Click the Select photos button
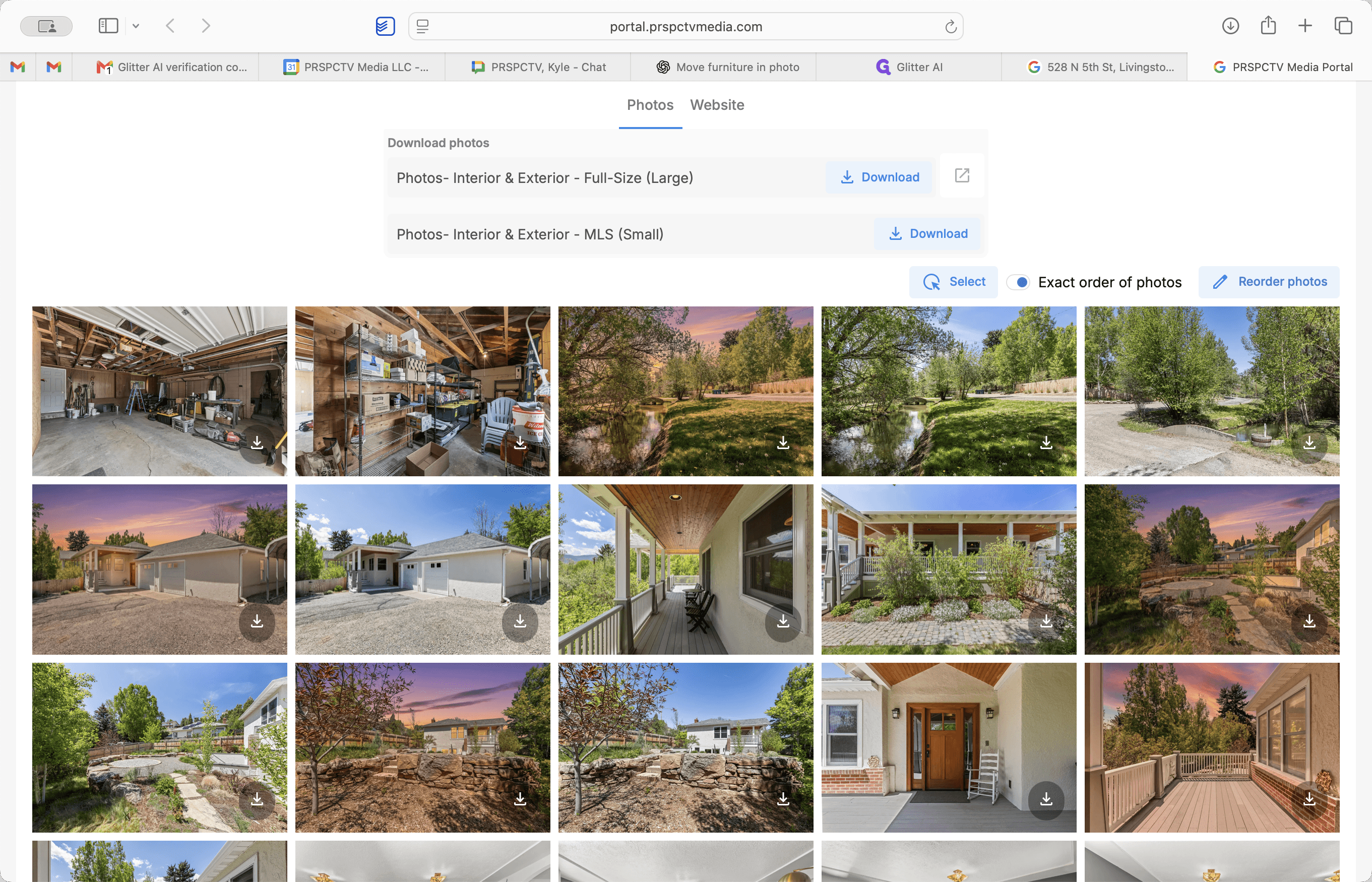Image resolution: width=1372 pixels, height=882 pixels. pyautogui.click(x=954, y=282)
